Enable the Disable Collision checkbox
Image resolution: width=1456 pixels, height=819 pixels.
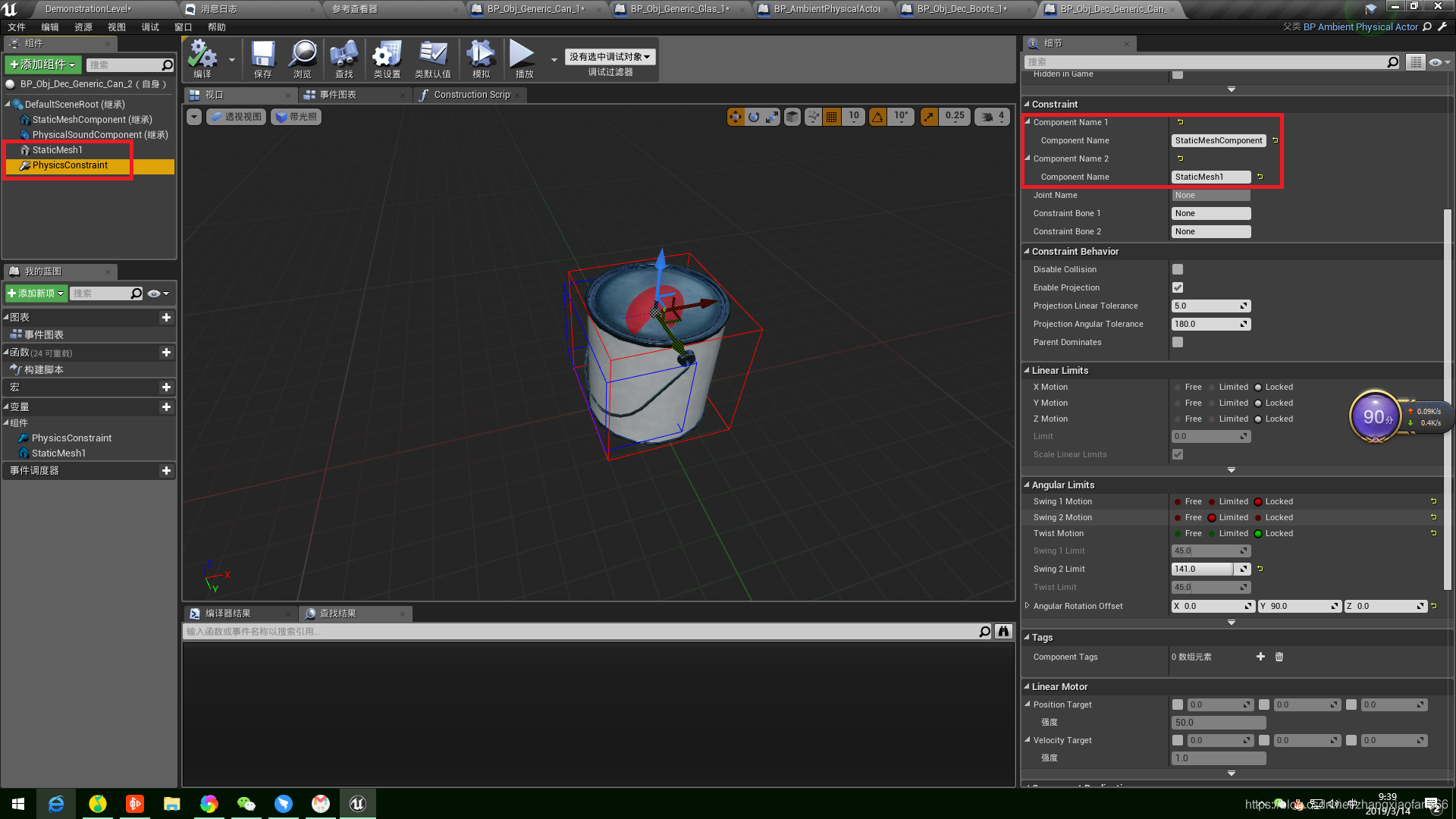tap(1178, 269)
